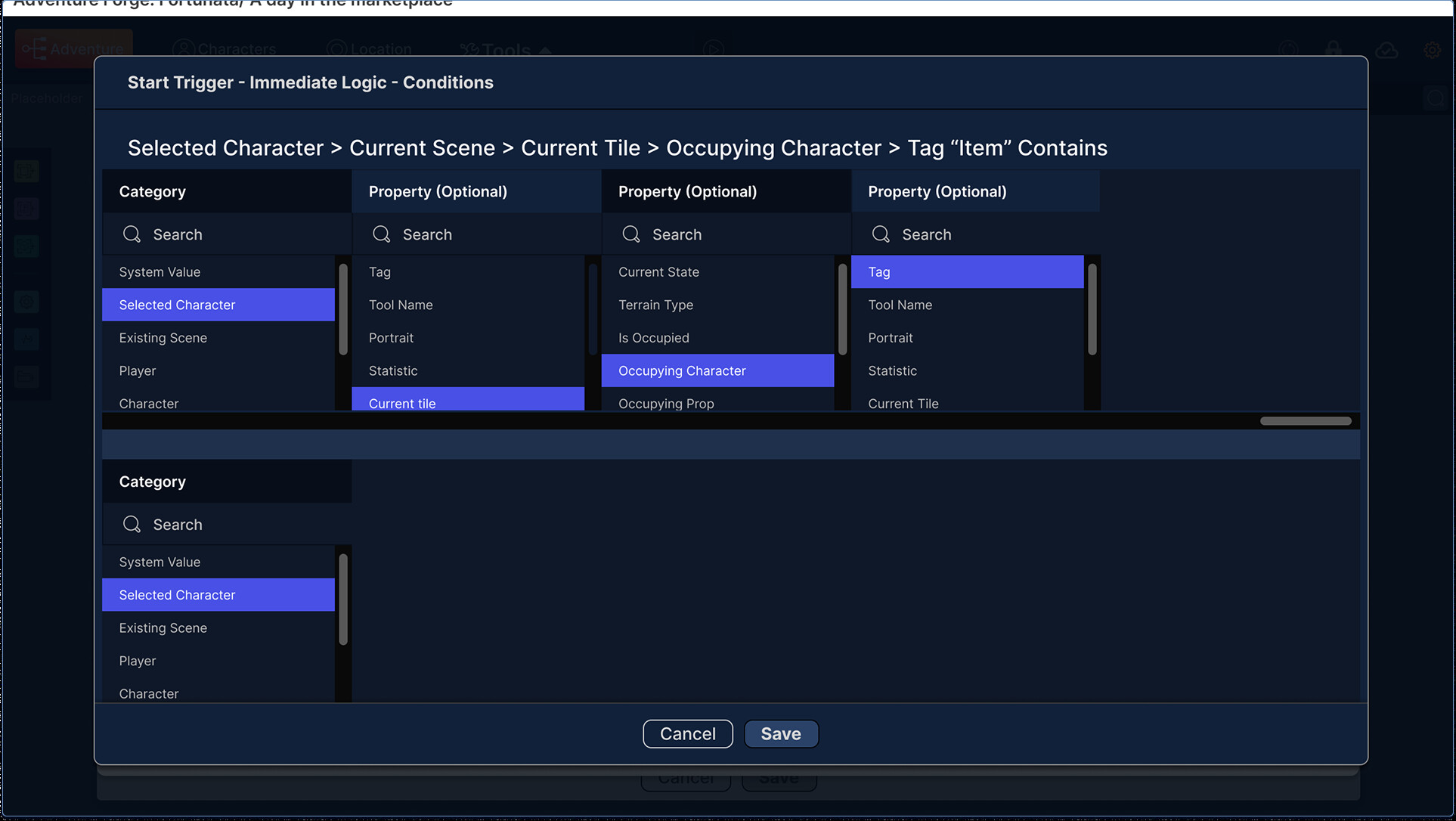
Task: Turn off the Tag property selection
Action: (x=967, y=271)
